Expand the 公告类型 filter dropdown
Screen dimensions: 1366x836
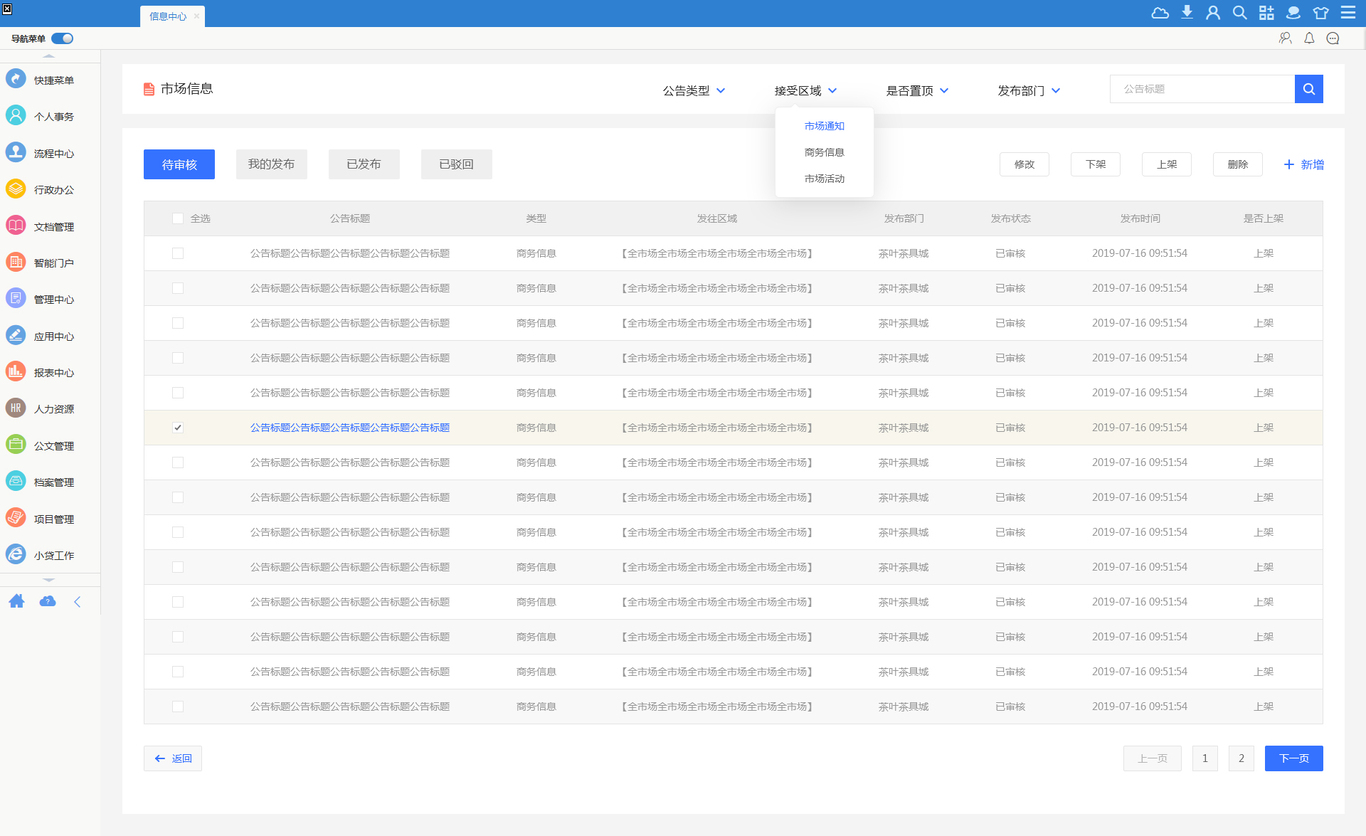click(x=694, y=90)
